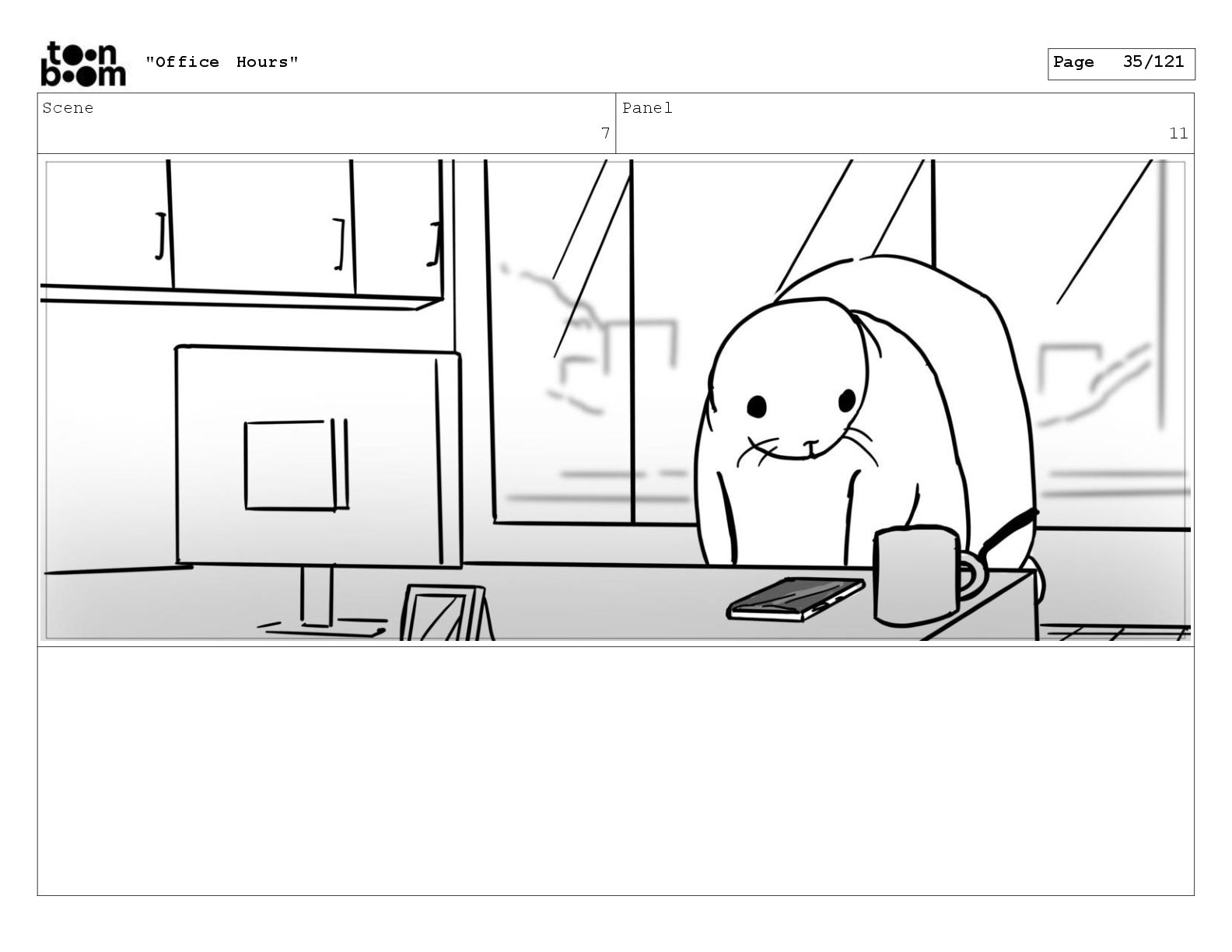Click the Scene label
The height and width of the screenshot is (952, 1232).
68,108
